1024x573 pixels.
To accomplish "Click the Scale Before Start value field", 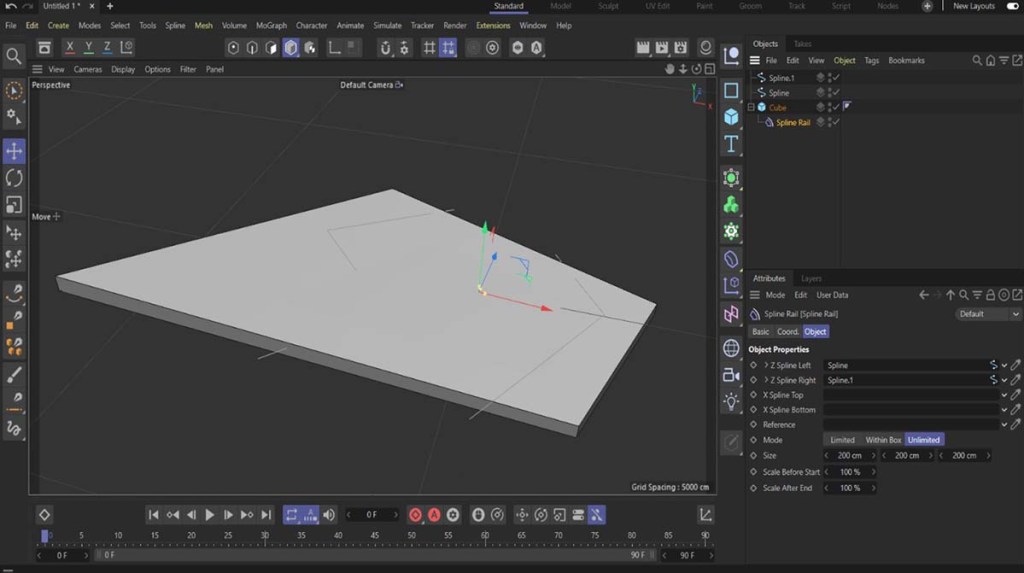I will click(x=850, y=472).
